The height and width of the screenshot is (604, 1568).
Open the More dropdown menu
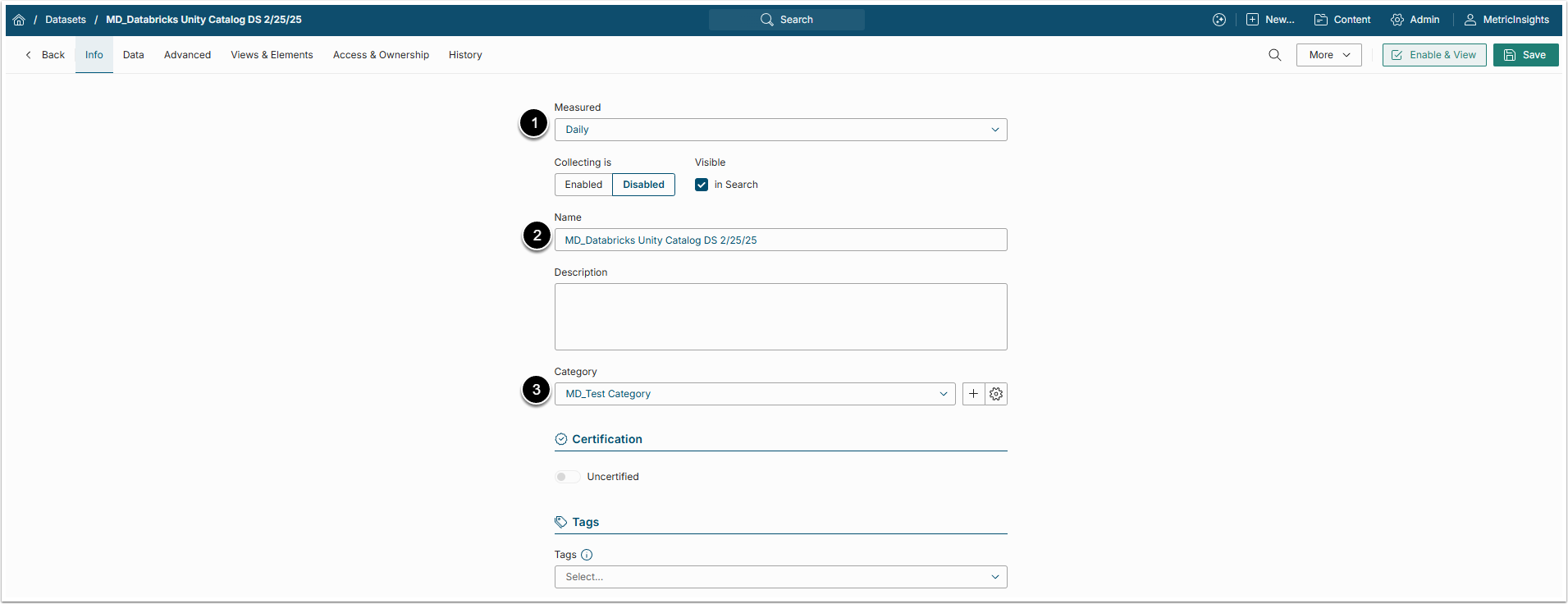click(1328, 55)
